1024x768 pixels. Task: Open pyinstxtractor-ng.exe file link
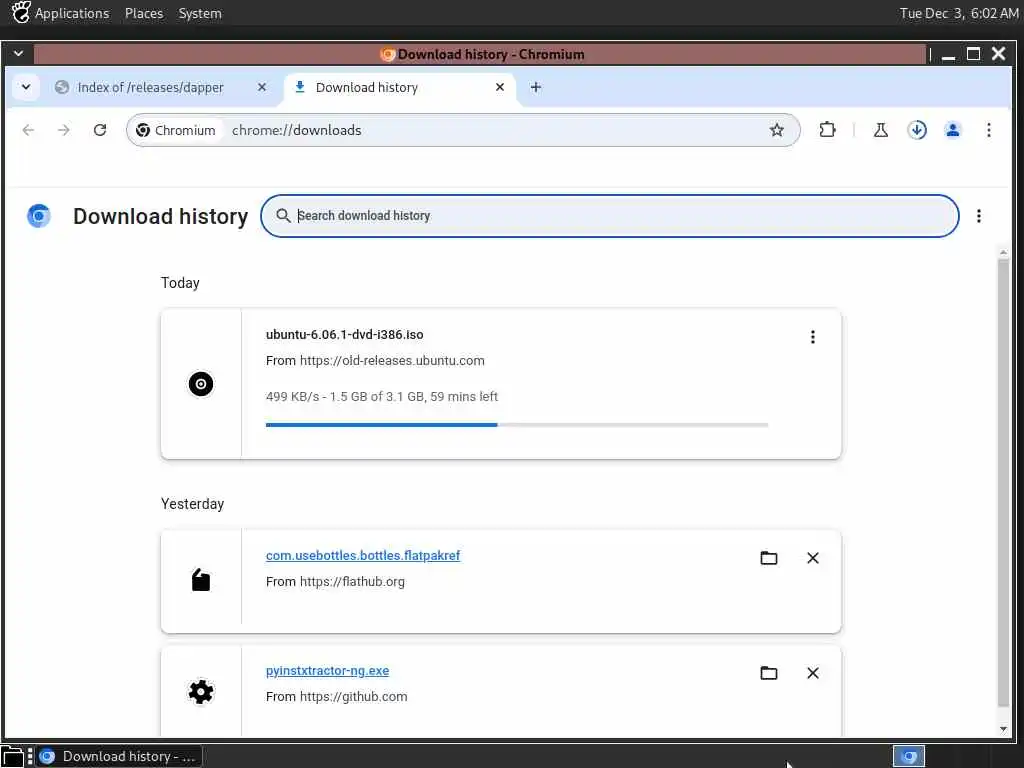[327, 671]
